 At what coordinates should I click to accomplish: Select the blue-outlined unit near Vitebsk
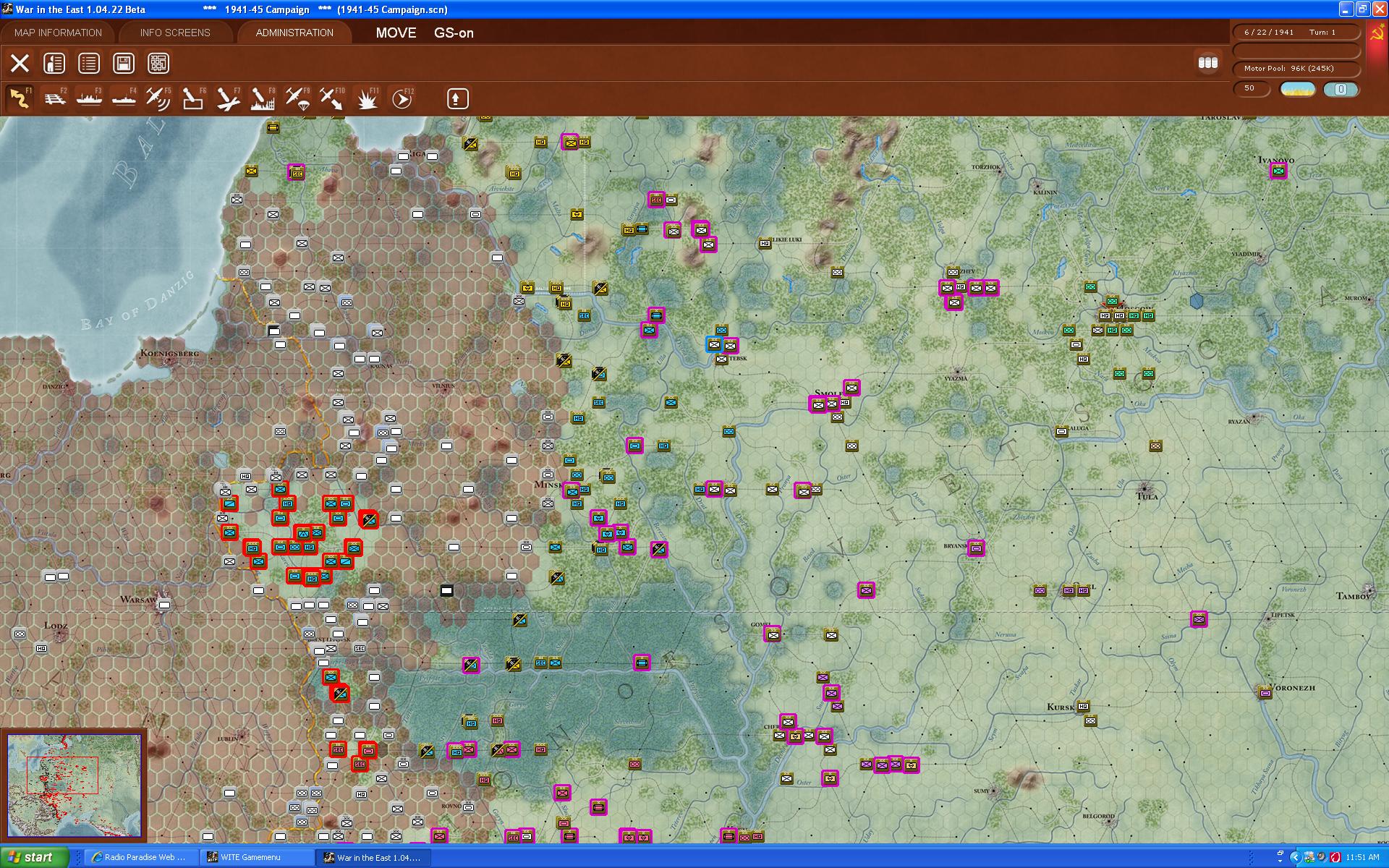[x=715, y=344]
